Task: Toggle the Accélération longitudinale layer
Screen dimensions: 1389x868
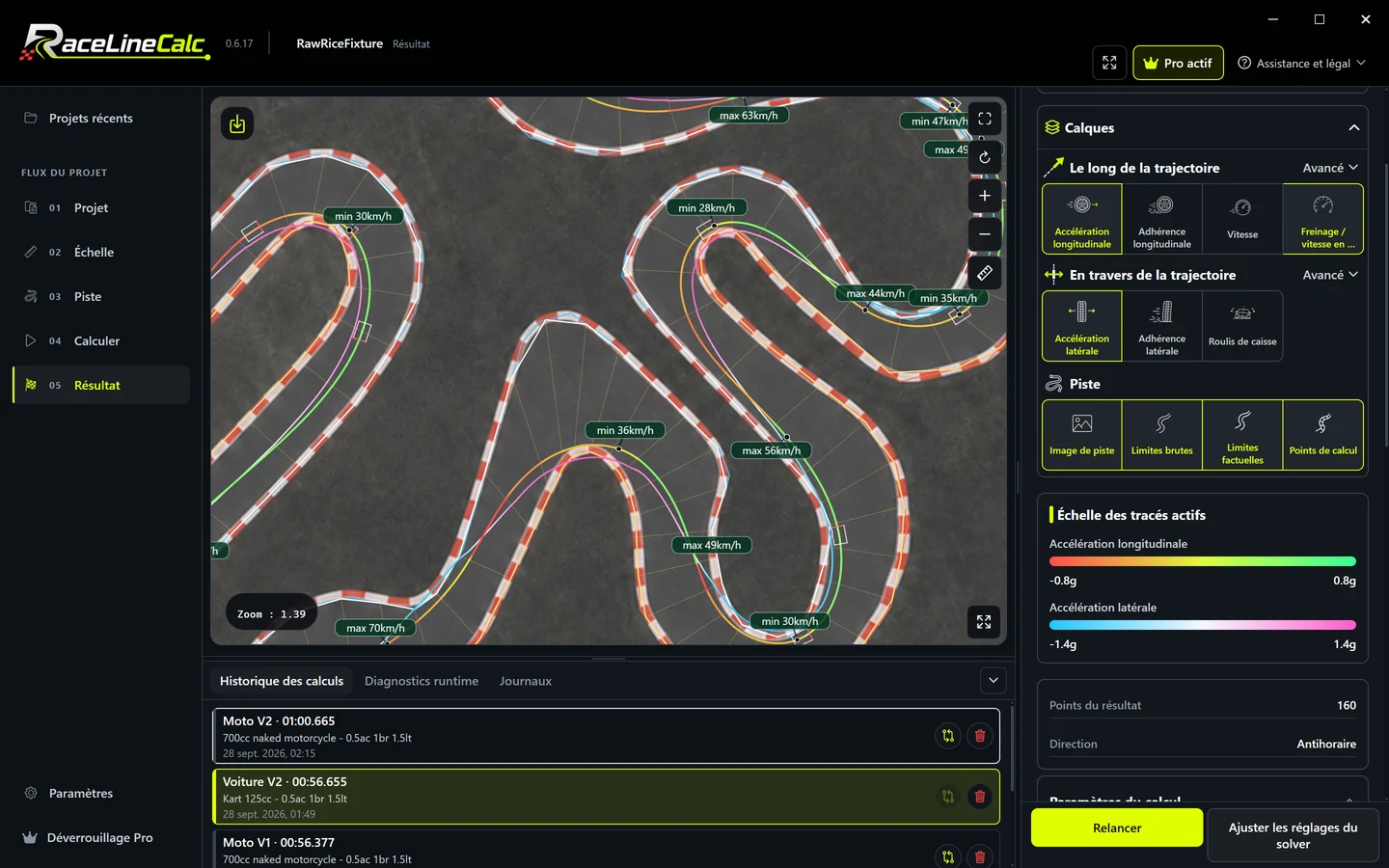Action: (1082, 219)
